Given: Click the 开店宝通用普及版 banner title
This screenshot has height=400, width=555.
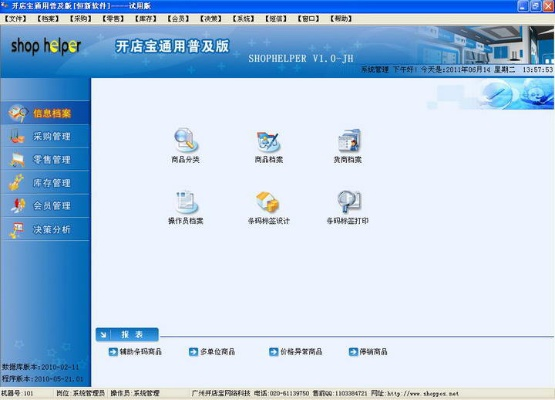Looking at the screenshot, I should [x=172, y=46].
